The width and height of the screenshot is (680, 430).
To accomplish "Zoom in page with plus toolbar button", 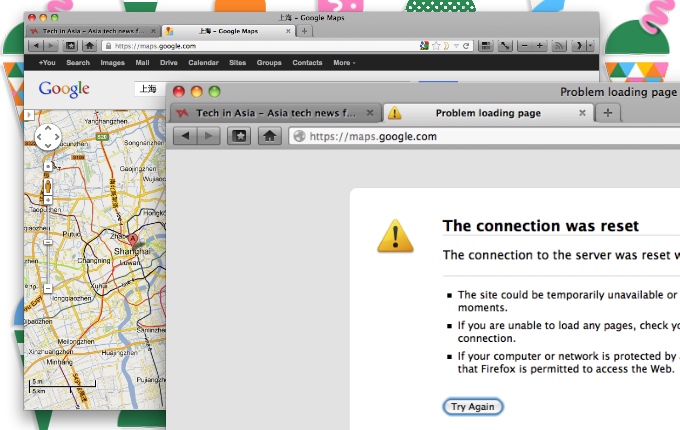I will pos(539,46).
